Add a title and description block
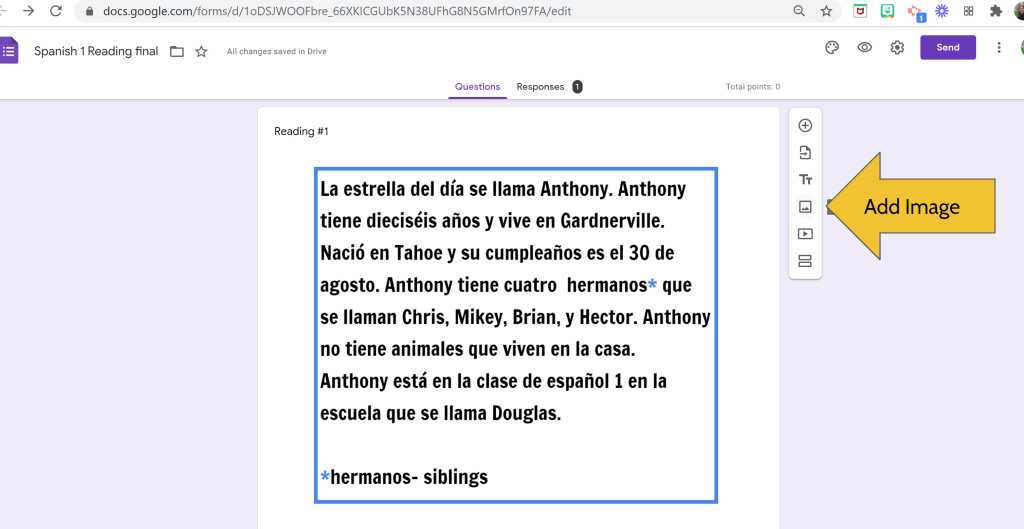The width and height of the screenshot is (1024, 529). coord(805,180)
